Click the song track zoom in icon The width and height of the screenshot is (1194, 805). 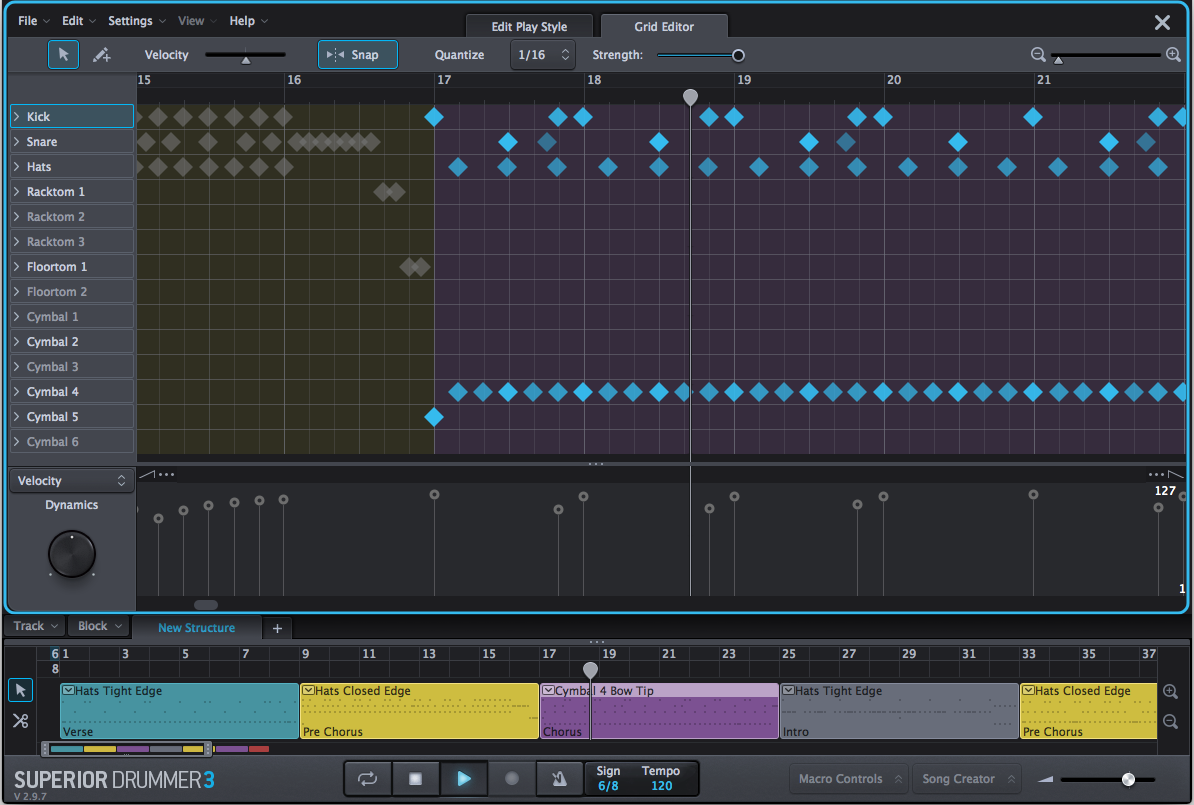pyautogui.click(x=1170, y=692)
